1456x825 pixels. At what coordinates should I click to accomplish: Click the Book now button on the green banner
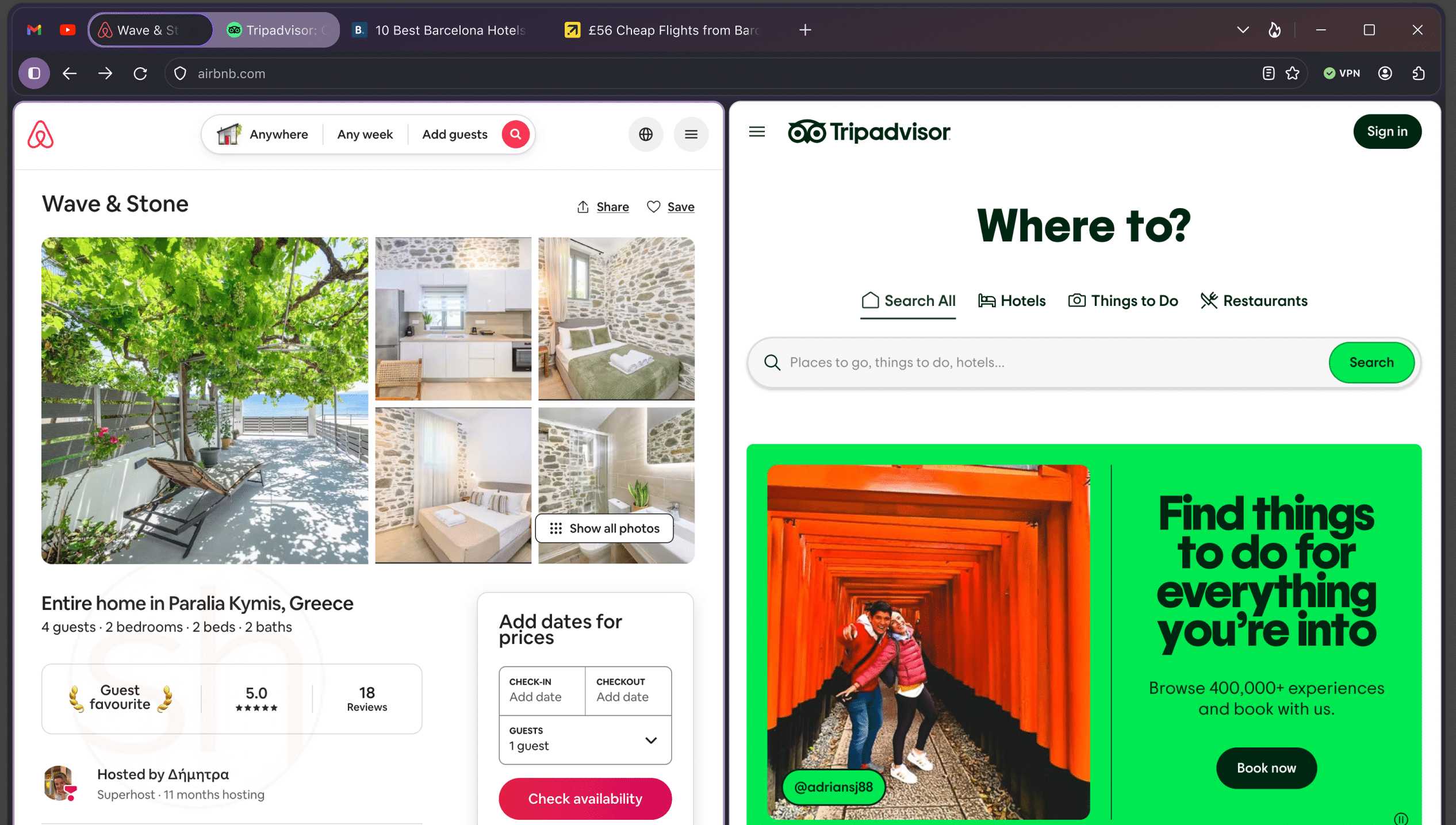tap(1266, 768)
